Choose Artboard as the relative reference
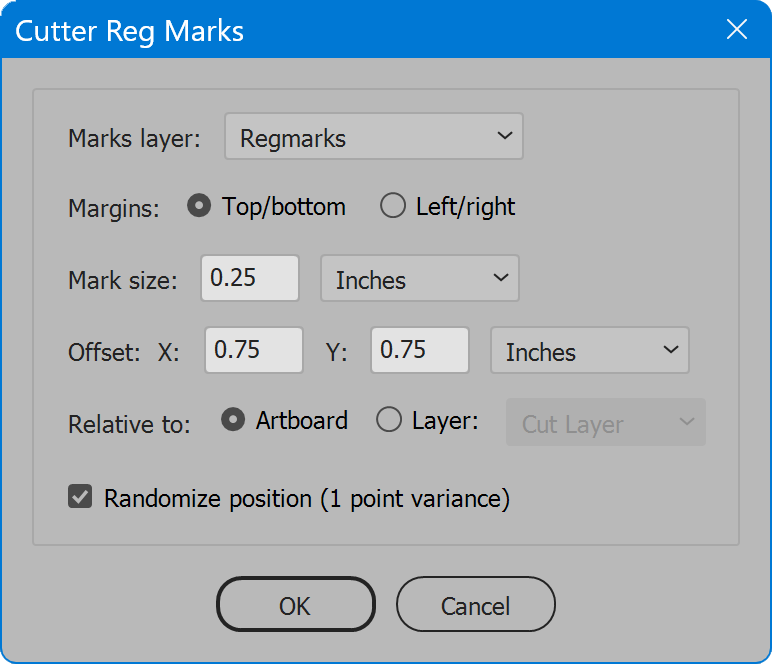This screenshot has width=772, height=664. point(233,421)
